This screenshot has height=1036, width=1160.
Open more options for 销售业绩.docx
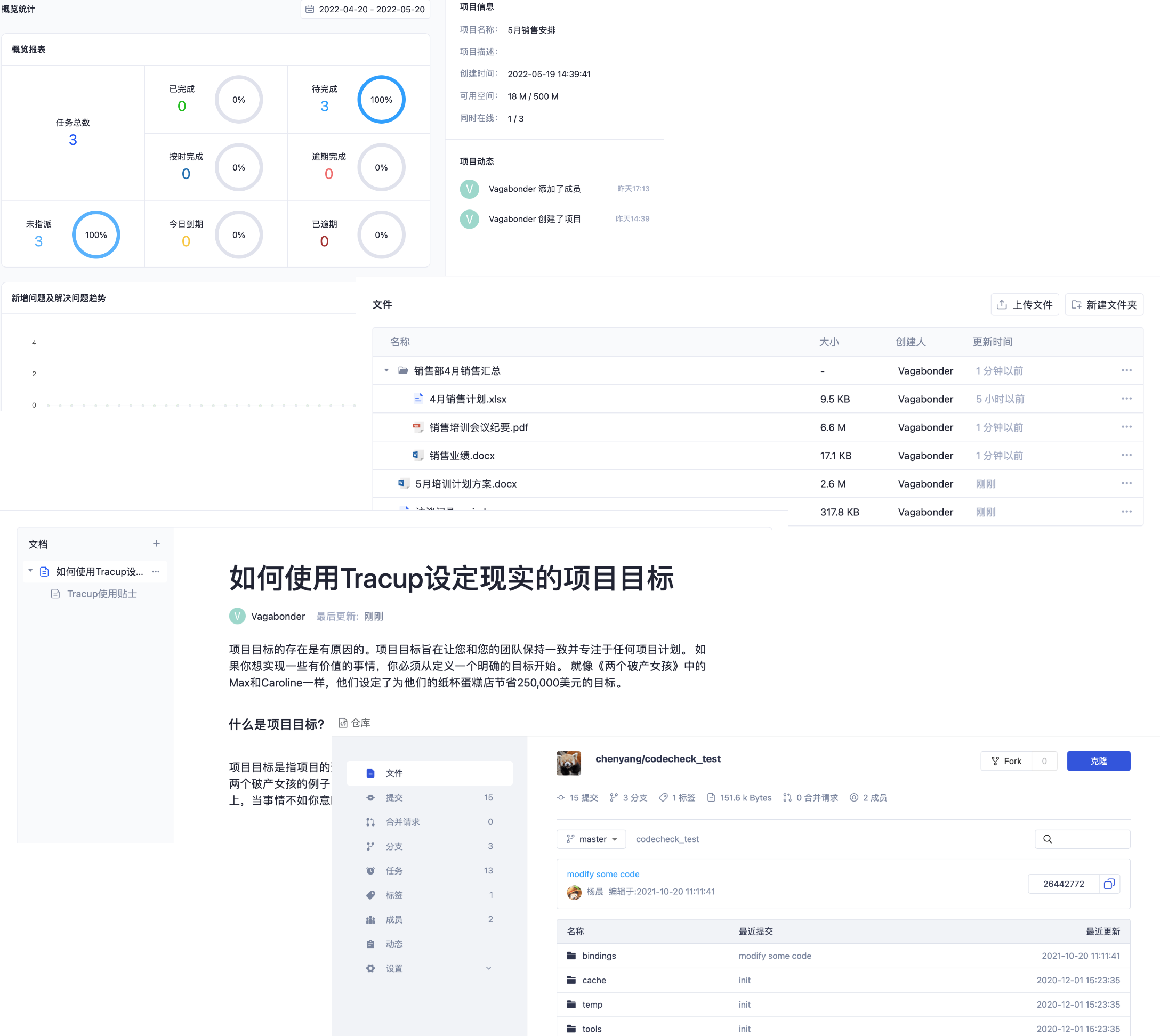[x=1126, y=456]
